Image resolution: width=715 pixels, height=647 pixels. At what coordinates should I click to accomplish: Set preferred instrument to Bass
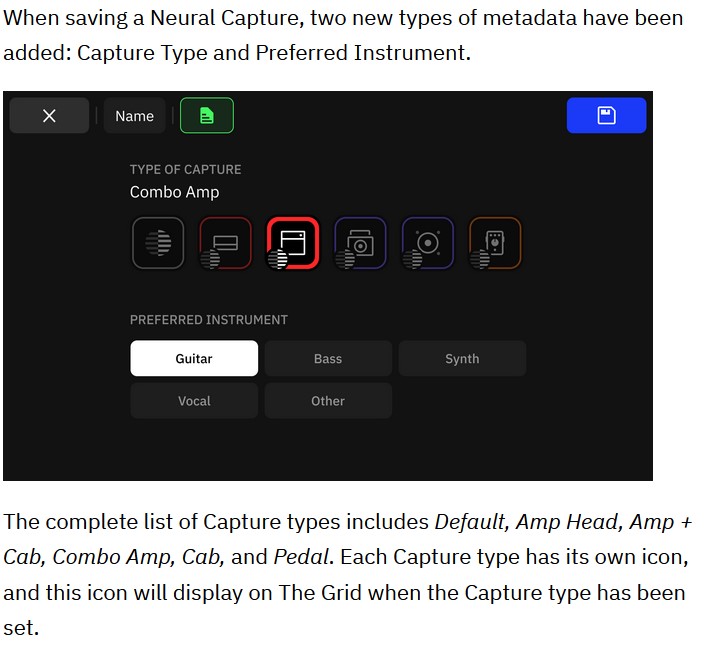328,358
